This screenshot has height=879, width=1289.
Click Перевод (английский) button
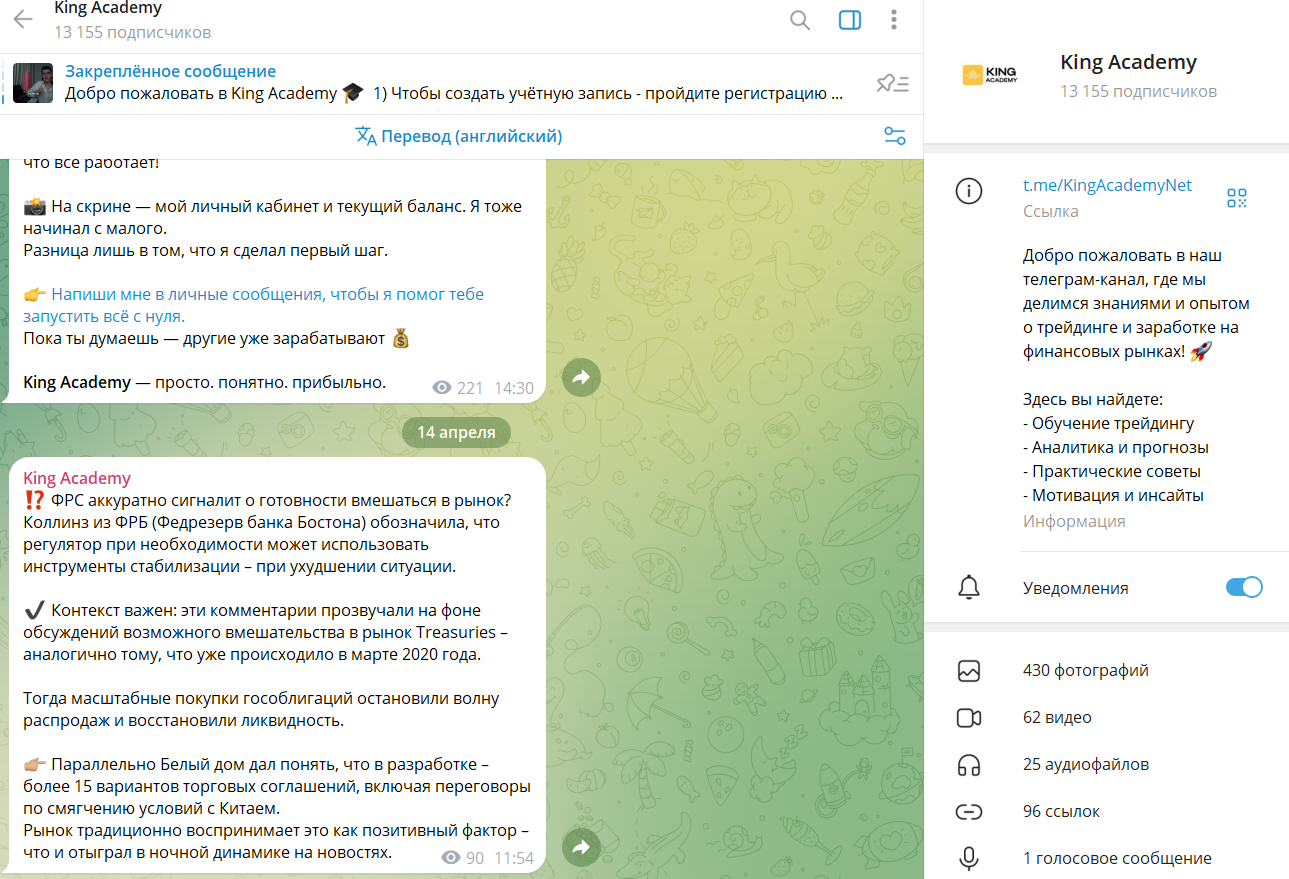click(460, 136)
